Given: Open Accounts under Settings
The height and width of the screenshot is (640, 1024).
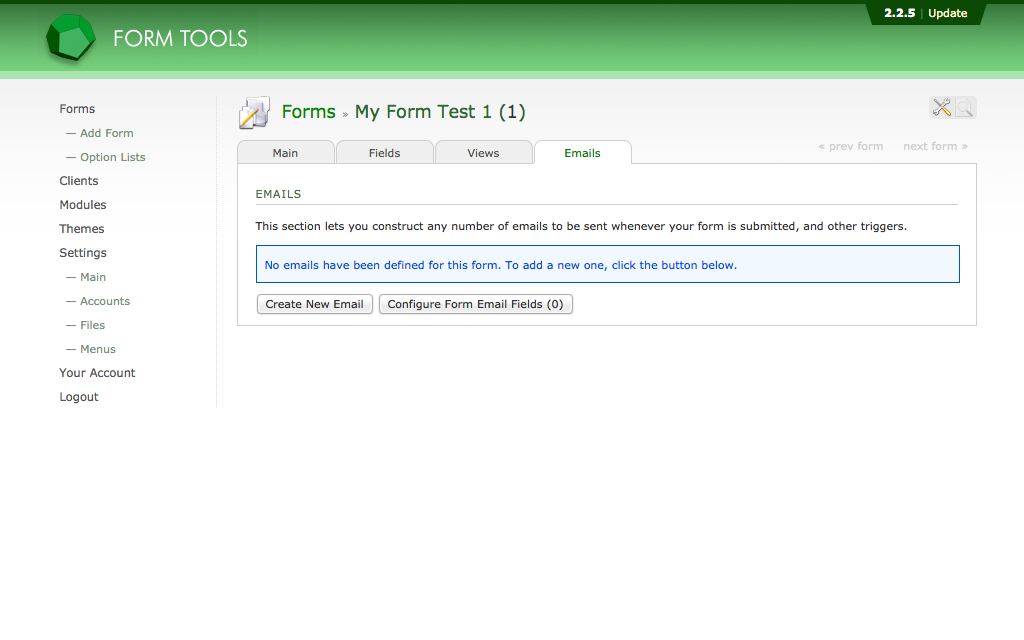Looking at the screenshot, I should [x=103, y=300].
